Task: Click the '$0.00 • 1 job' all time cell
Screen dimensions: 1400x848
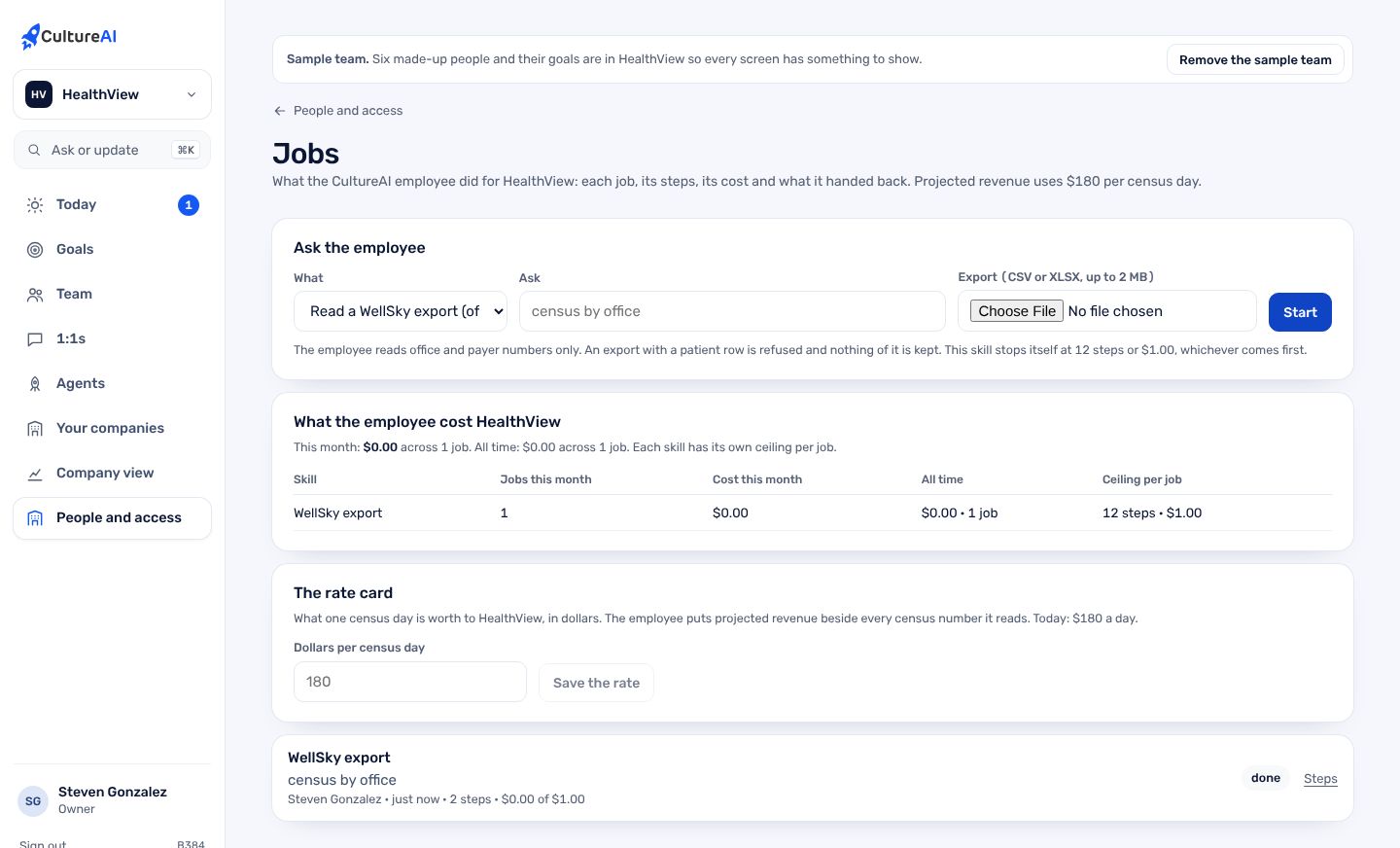Action: (x=960, y=512)
